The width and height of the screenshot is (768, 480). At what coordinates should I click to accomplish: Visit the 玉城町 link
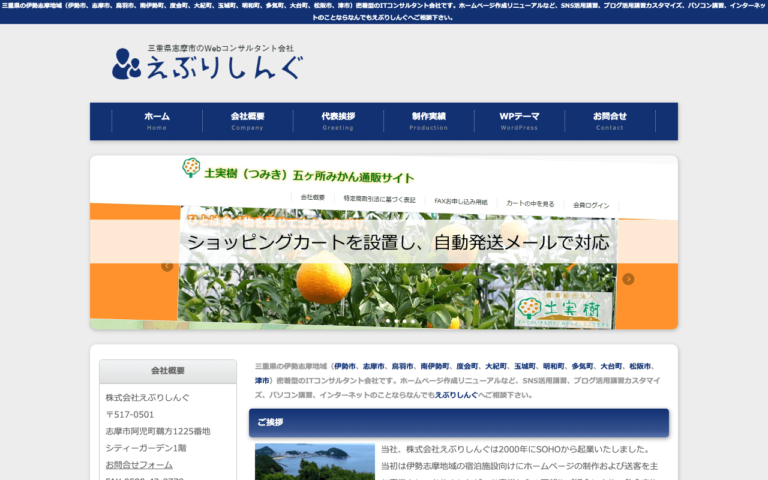[525, 366]
